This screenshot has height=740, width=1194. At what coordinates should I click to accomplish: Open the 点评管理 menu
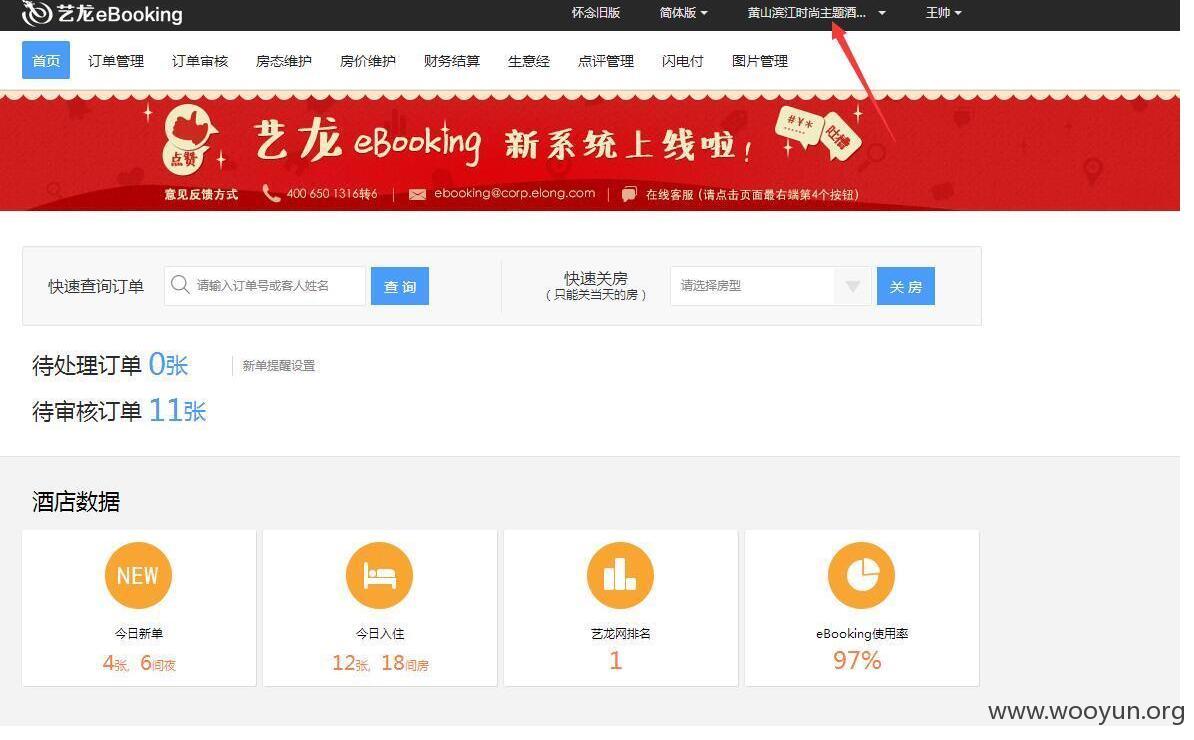[x=605, y=61]
